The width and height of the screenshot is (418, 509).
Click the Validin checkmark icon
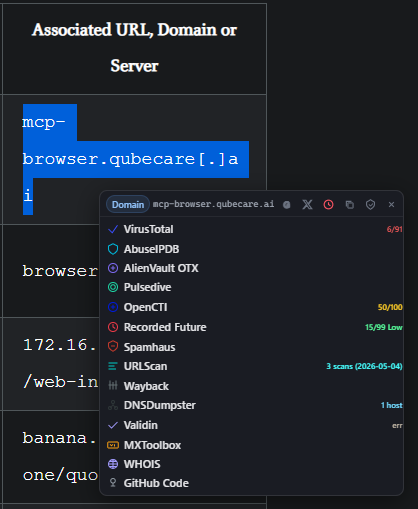click(x=113, y=425)
